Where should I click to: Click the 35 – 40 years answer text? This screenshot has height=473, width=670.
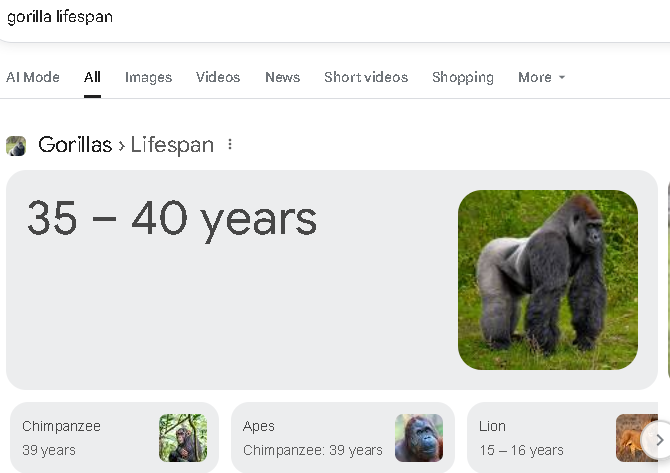[x=172, y=219]
